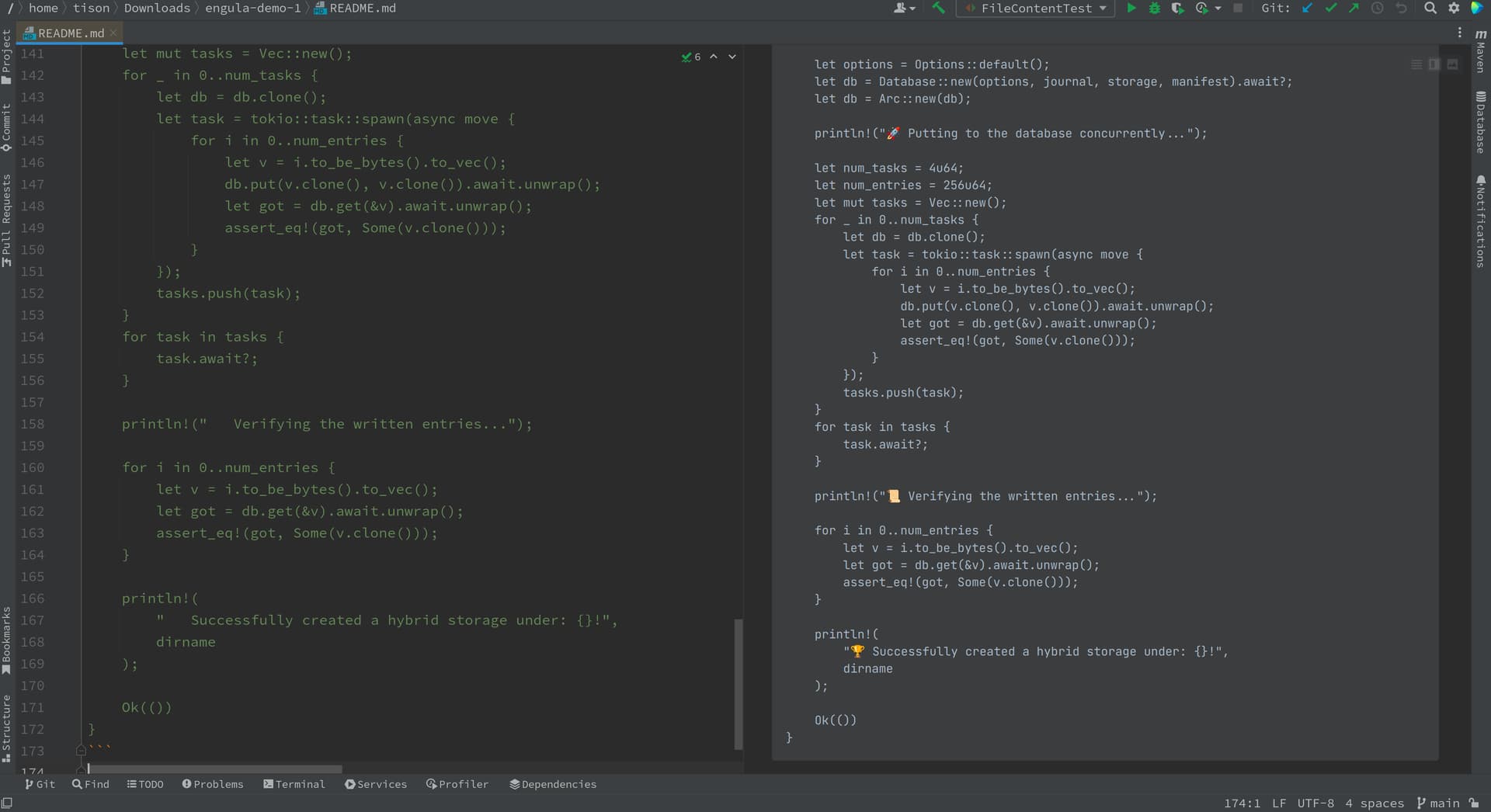This screenshot has height=812, width=1491.
Task: Open the Terminal tool window
Action: (294, 784)
